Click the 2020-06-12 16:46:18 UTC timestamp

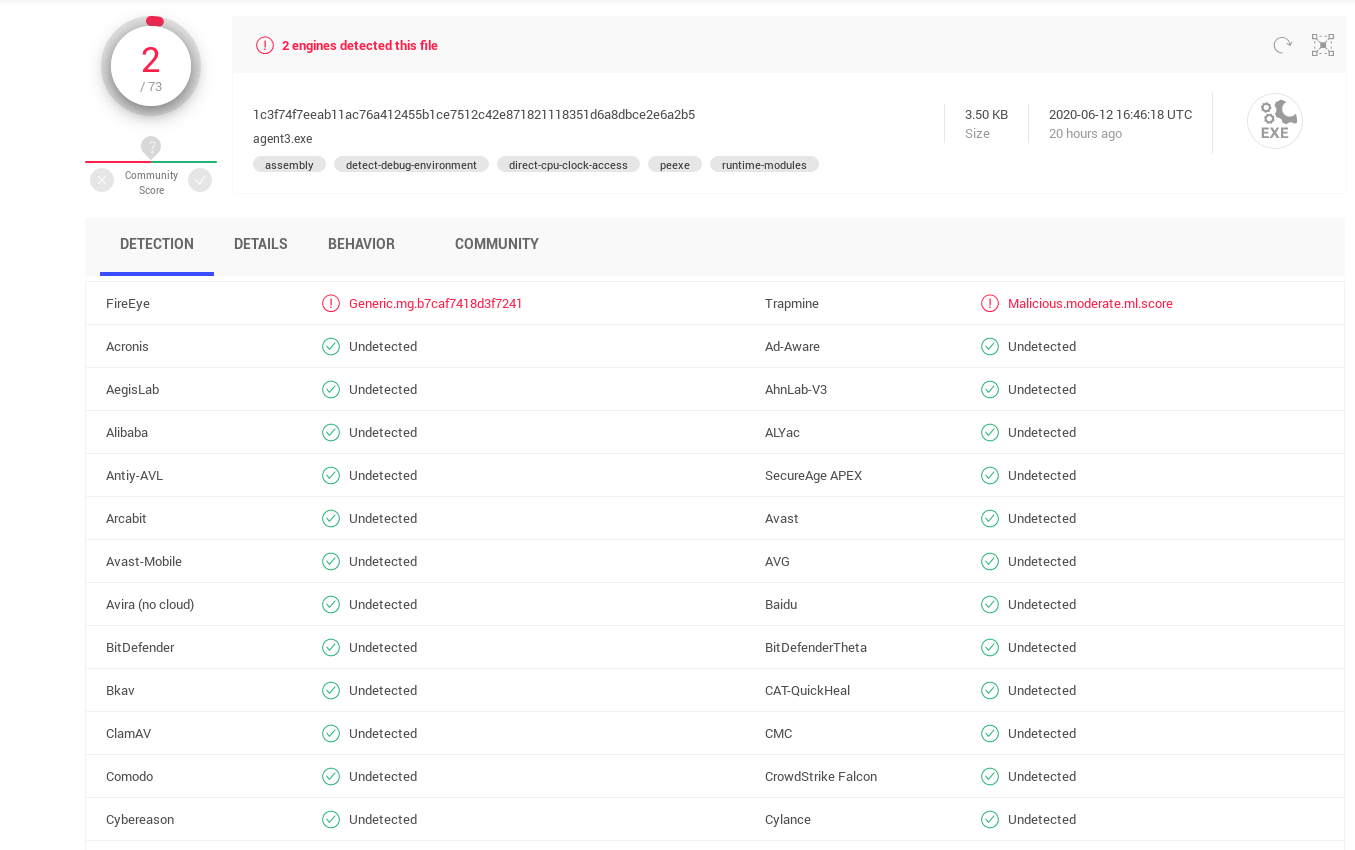(x=1121, y=114)
